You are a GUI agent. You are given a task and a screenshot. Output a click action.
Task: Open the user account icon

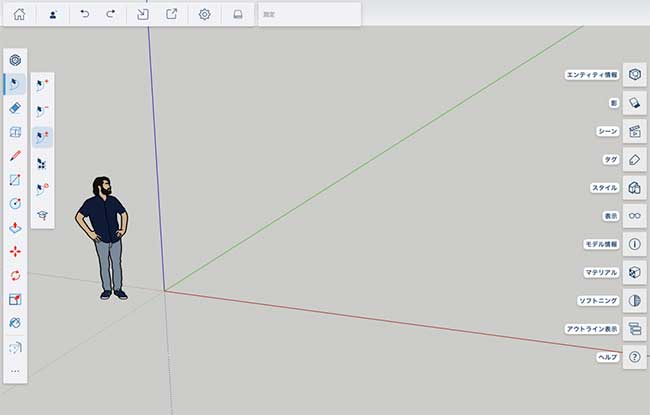(53, 15)
